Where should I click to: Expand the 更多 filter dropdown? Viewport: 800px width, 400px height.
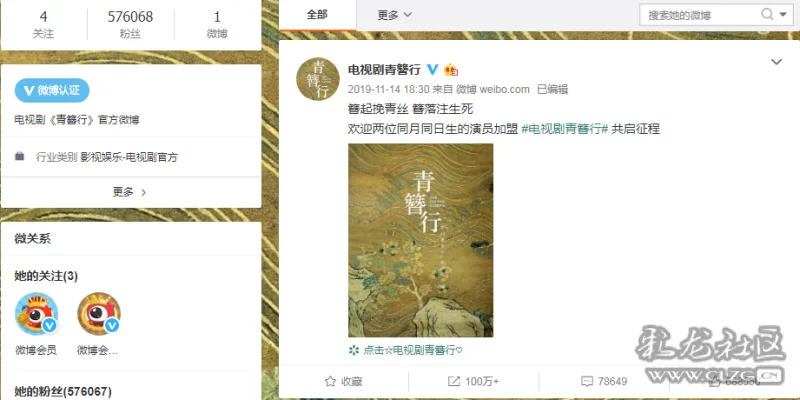point(394,15)
